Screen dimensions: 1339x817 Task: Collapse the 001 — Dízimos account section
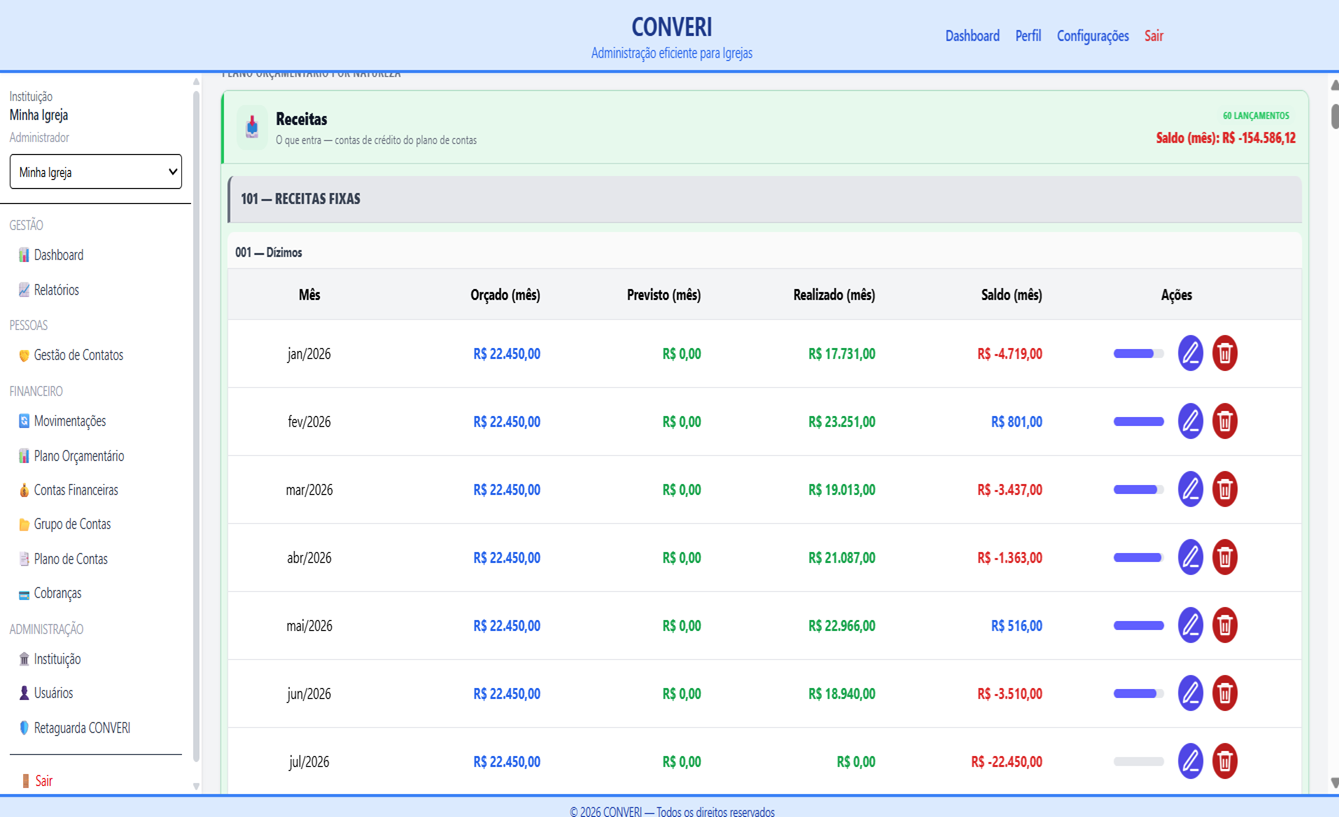pos(765,252)
